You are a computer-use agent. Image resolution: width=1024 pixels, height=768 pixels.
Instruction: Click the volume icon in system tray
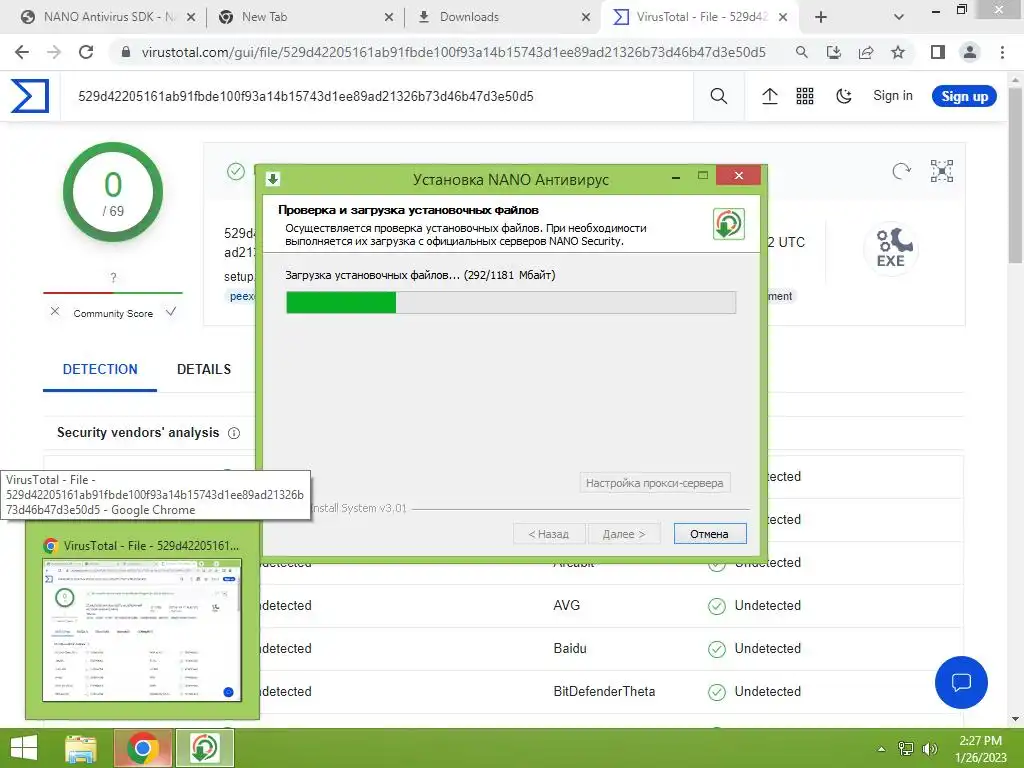[930, 749]
